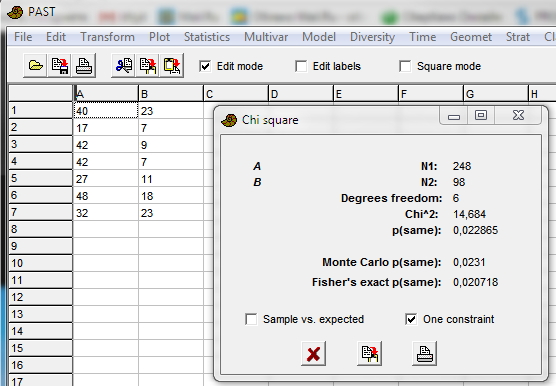The image size is (556, 386).
Task: Open the Diversity menu
Action: pos(372,37)
